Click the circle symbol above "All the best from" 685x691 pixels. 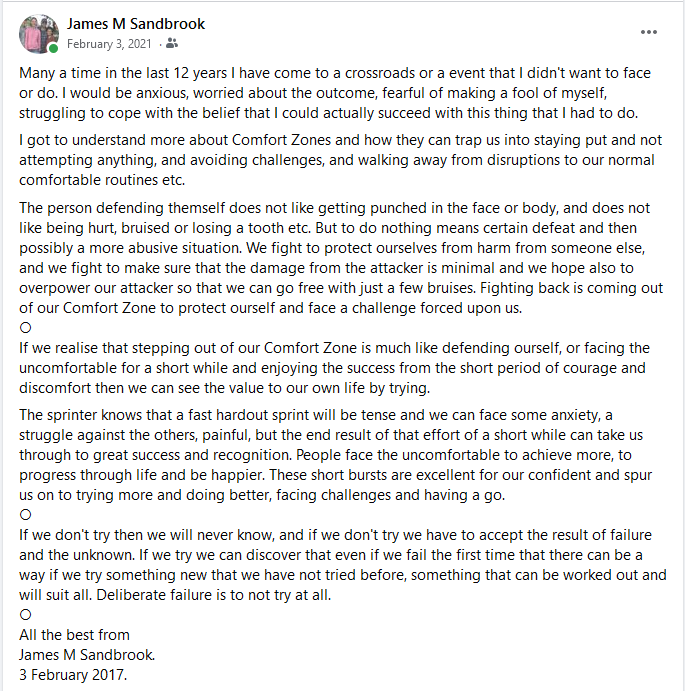click(x=26, y=614)
